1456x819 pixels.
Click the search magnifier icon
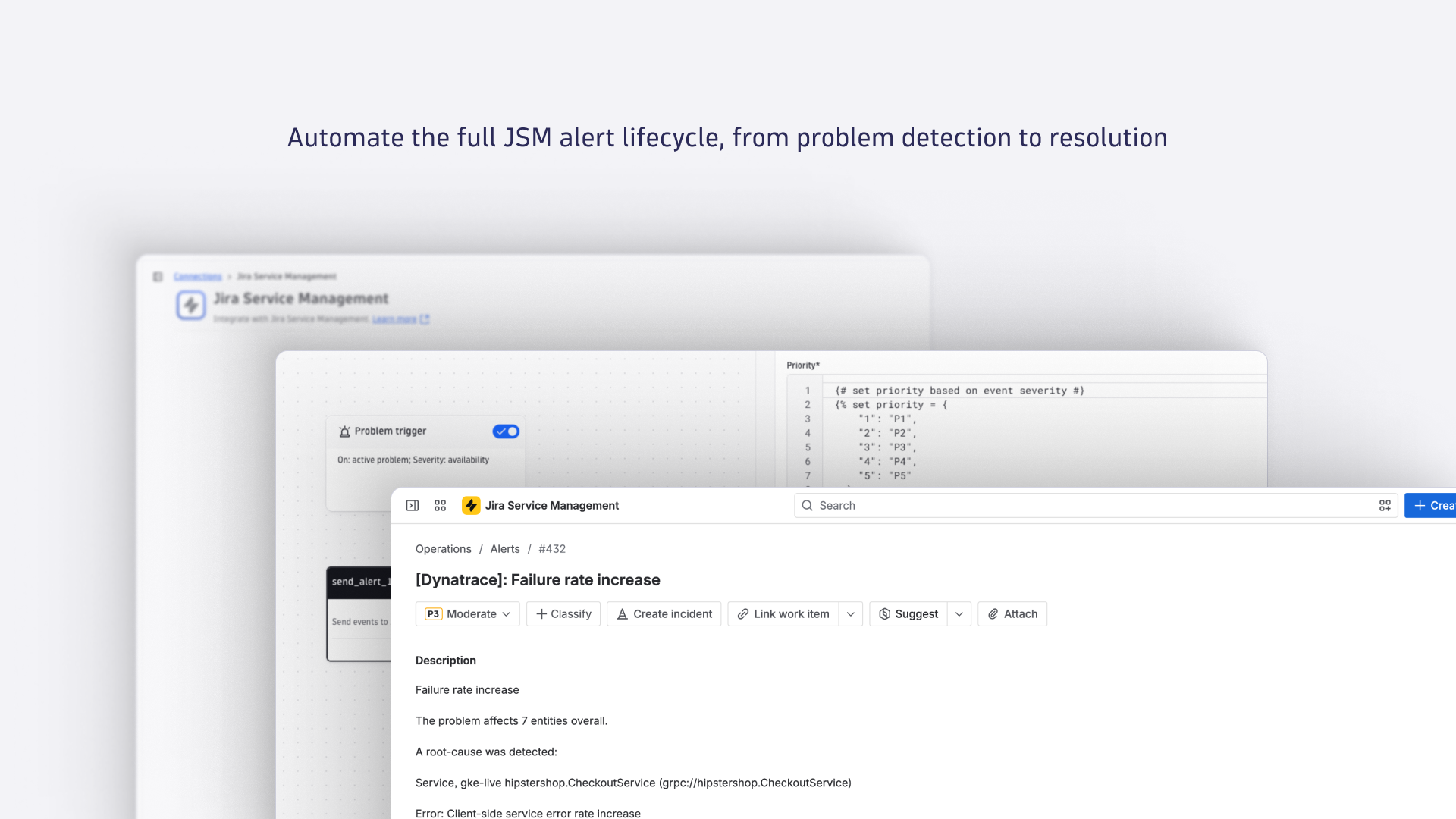pyautogui.click(x=808, y=506)
